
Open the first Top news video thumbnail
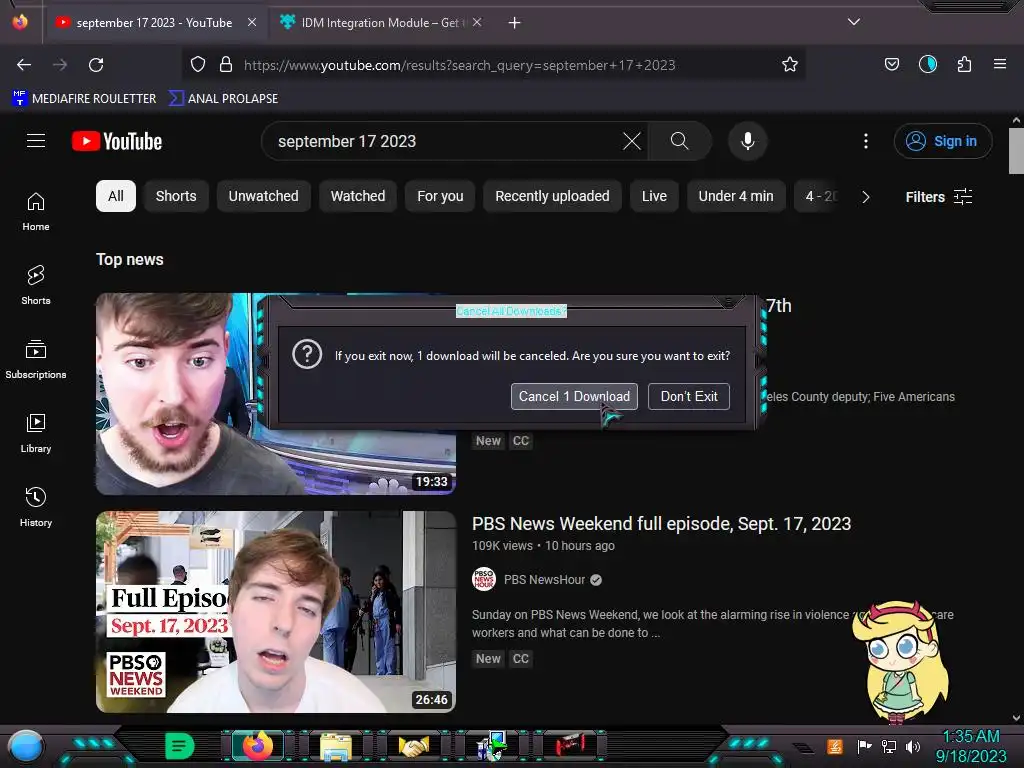coord(276,394)
